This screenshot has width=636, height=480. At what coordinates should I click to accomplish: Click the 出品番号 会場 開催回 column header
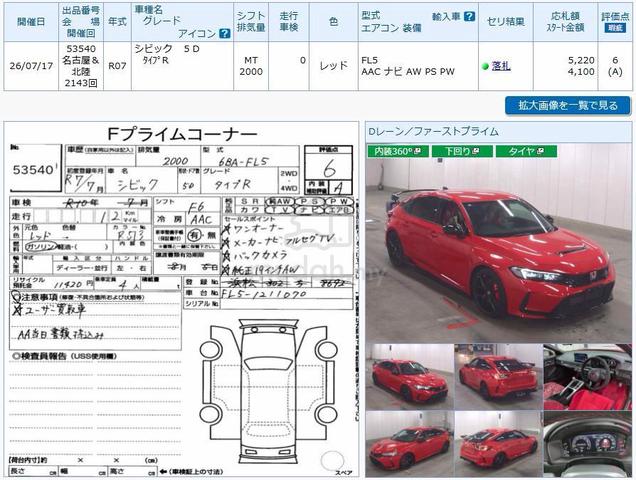tap(81, 22)
